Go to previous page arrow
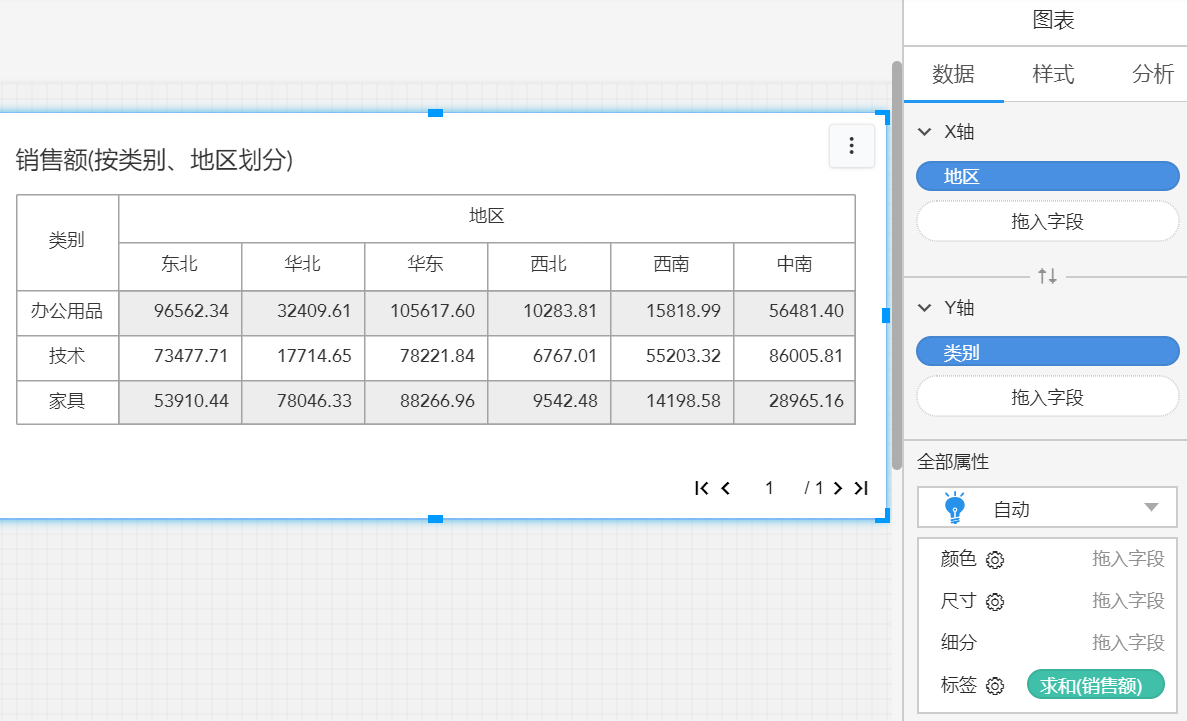The height and width of the screenshot is (721, 1187). click(726, 488)
